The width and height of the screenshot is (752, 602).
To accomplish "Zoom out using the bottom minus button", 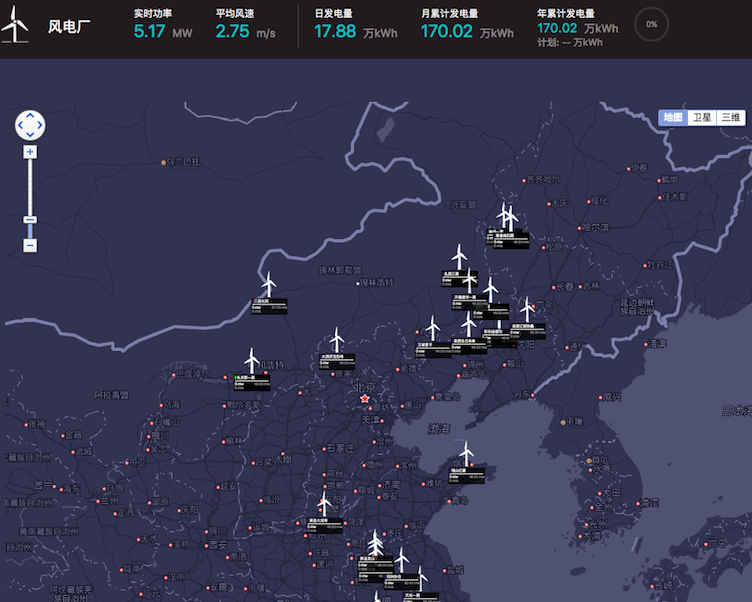I will (x=30, y=246).
